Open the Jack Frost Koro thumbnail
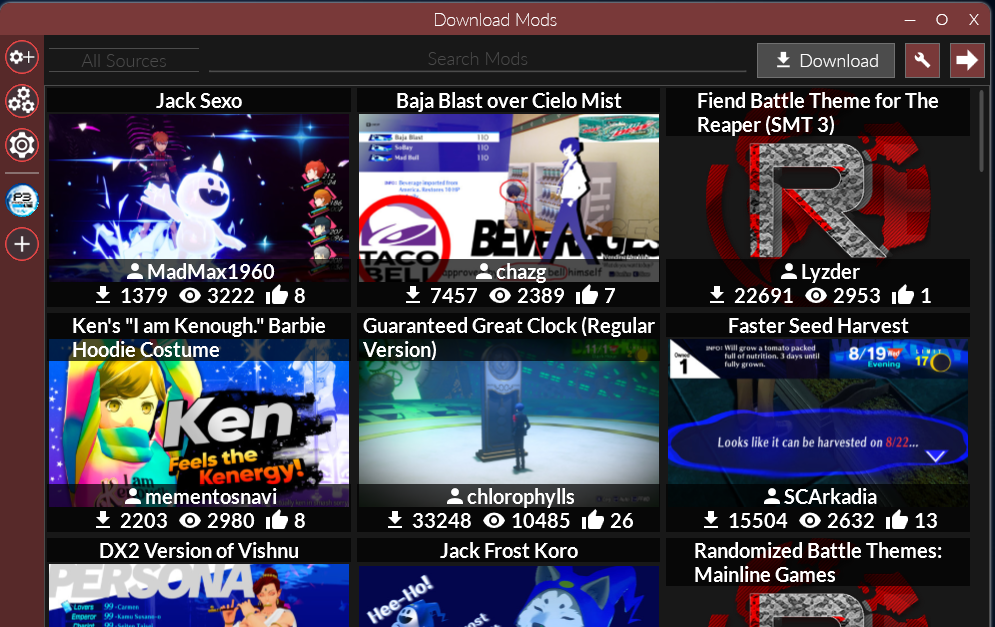 [508, 595]
